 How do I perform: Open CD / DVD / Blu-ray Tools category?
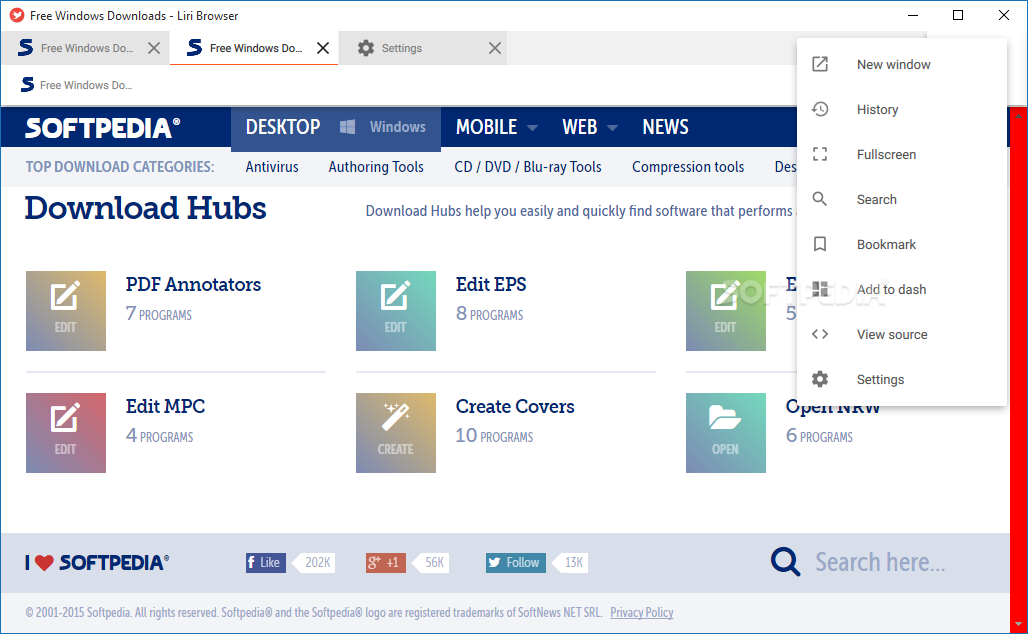point(528,167)
